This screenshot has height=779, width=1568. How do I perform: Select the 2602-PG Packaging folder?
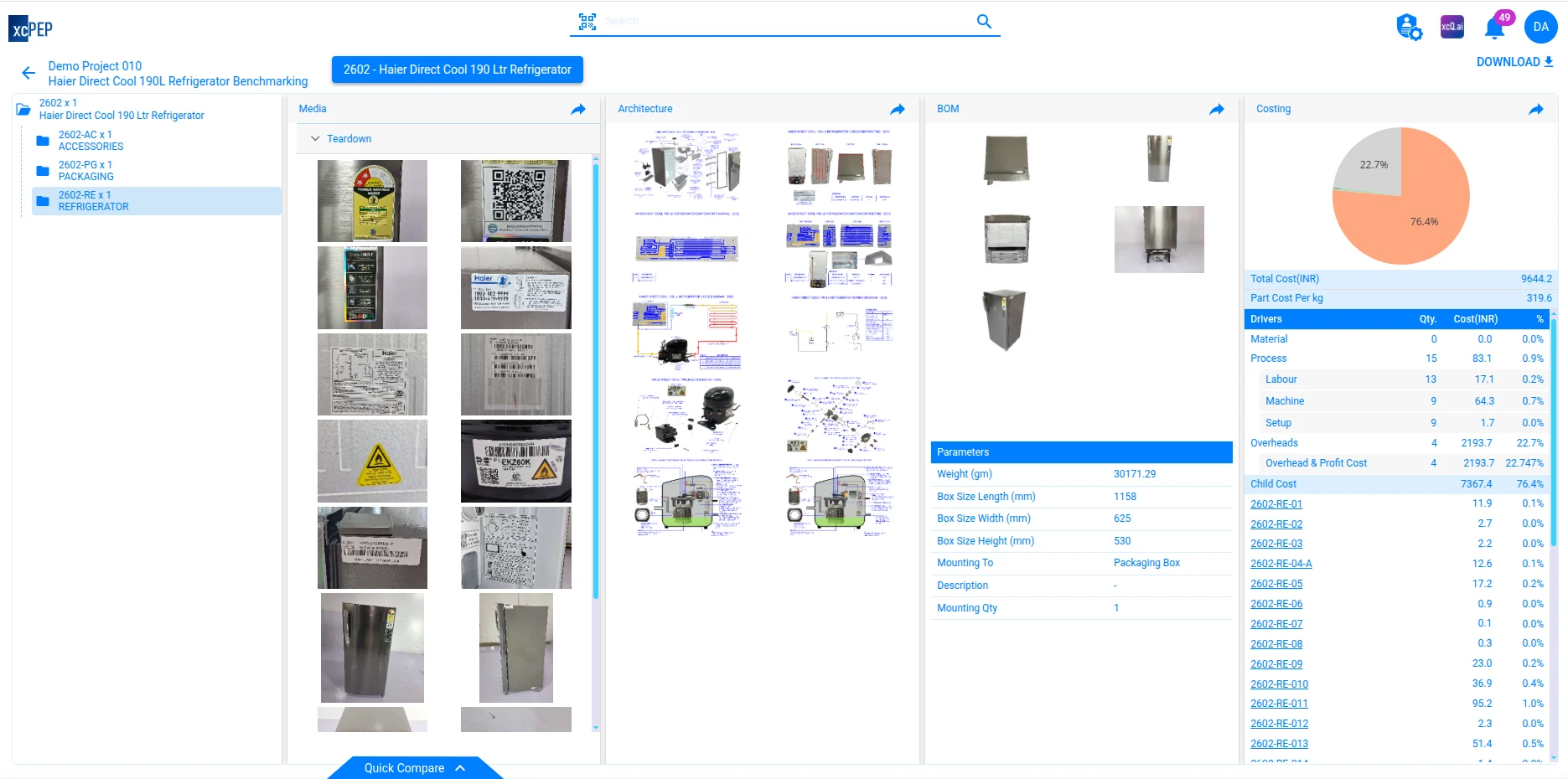point(85,171)
